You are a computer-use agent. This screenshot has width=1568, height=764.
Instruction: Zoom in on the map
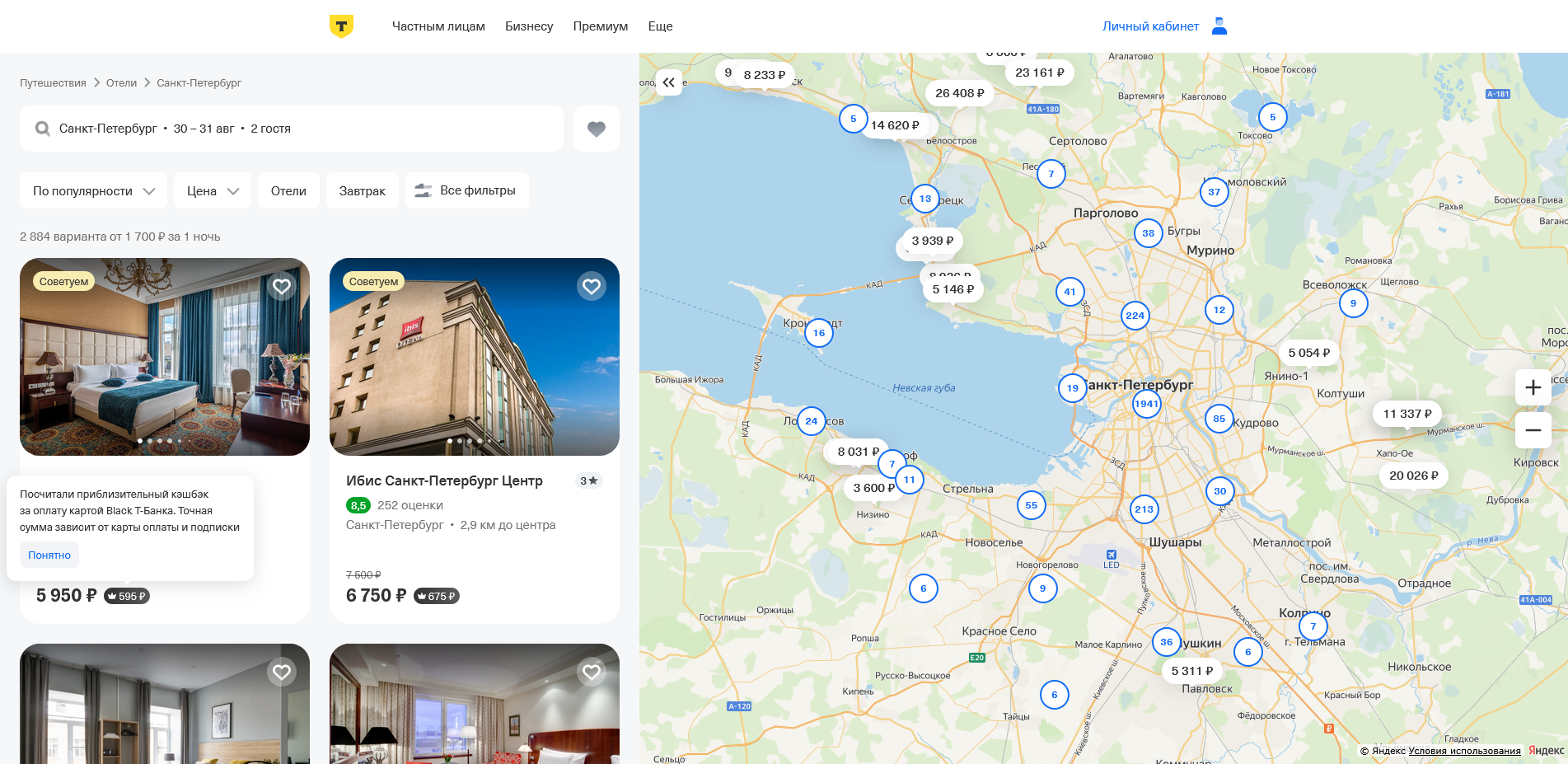[1533, 387]
